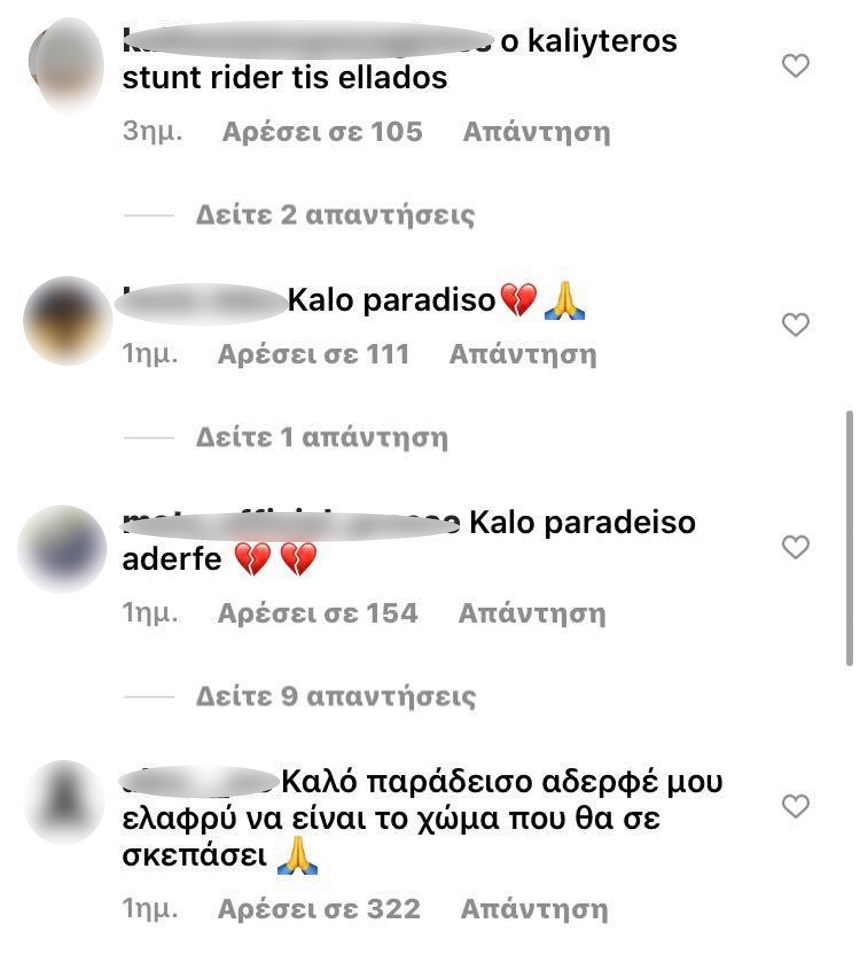
Task: Open avatar of the 'Kalo paradiso' commenter
Action: [68, 321]
